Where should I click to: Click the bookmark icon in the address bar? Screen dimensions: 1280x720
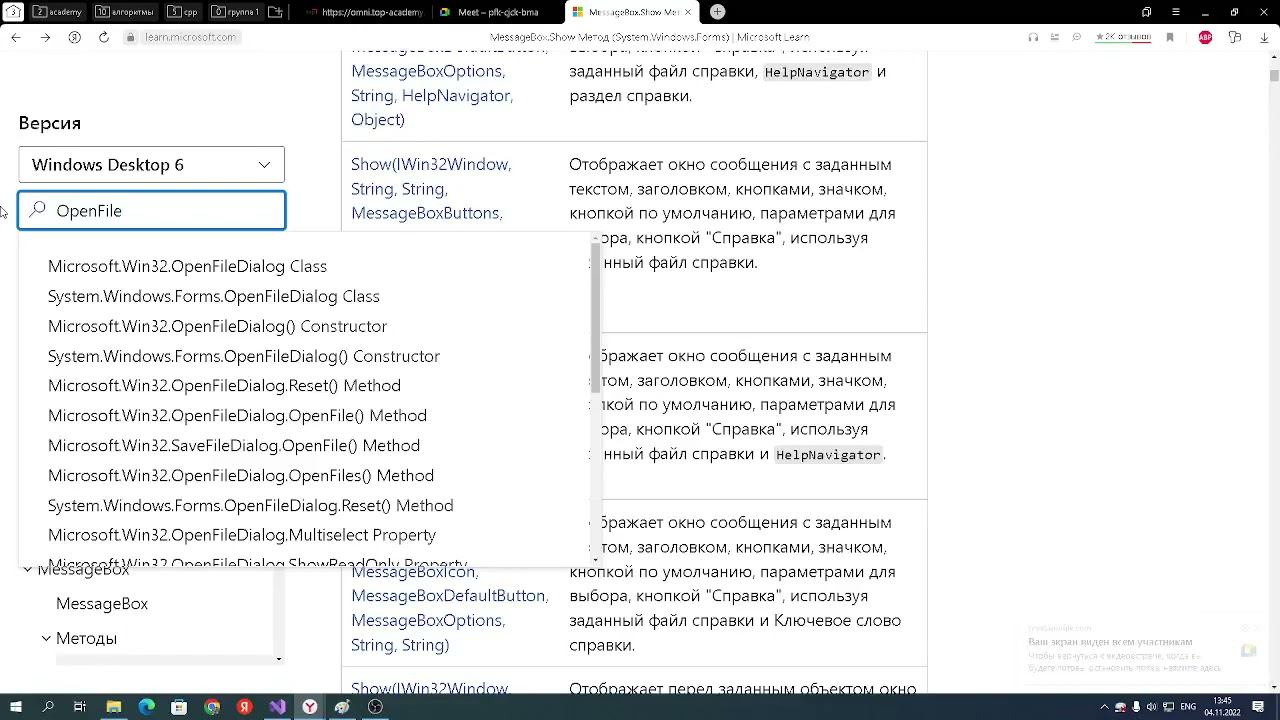(x=1170, y=37)
